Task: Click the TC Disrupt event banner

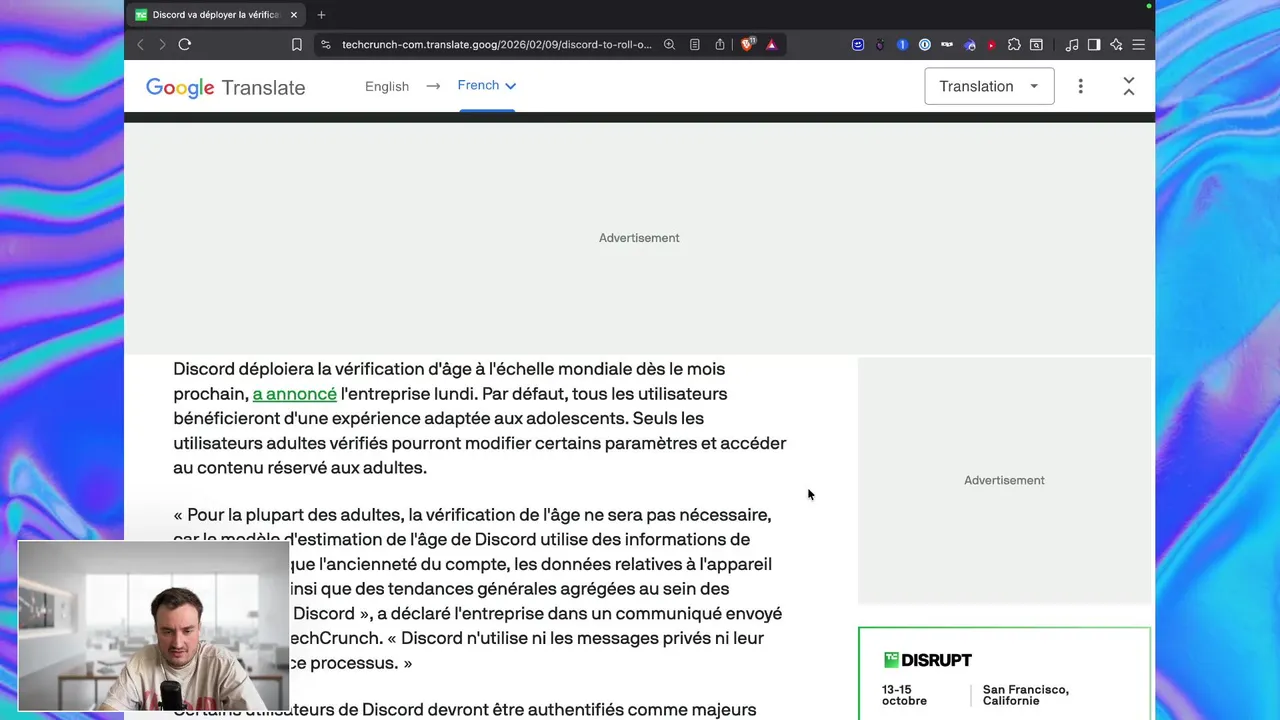Action: [x=1004, y=673]
